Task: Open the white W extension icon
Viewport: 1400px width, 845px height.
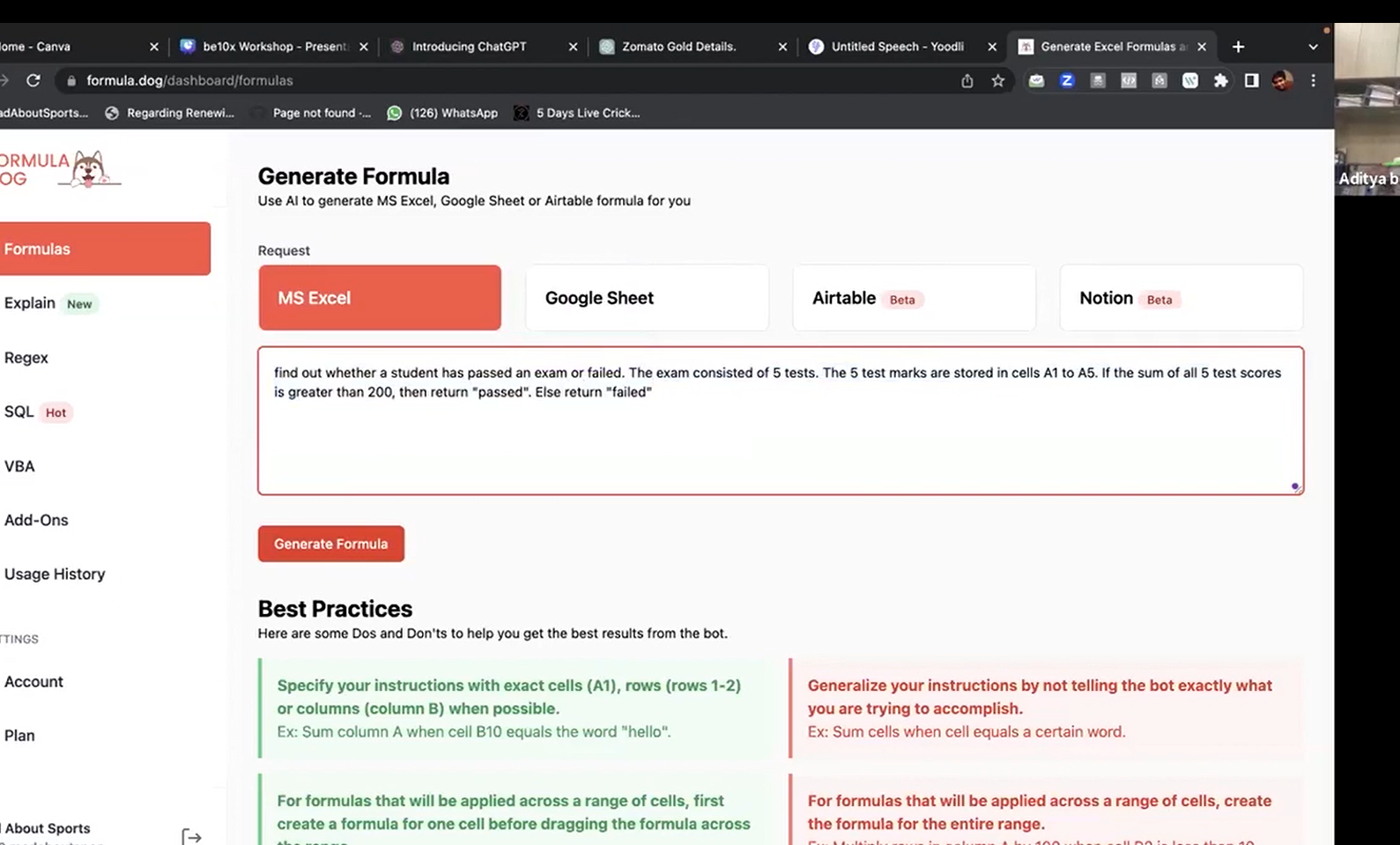Action: pyautogui.click(x=1190, y=80)
